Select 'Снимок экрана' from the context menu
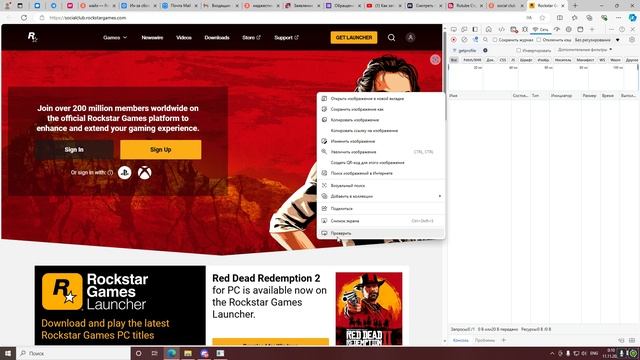Screen dimensions: 640x360 [x=381, y=221]
